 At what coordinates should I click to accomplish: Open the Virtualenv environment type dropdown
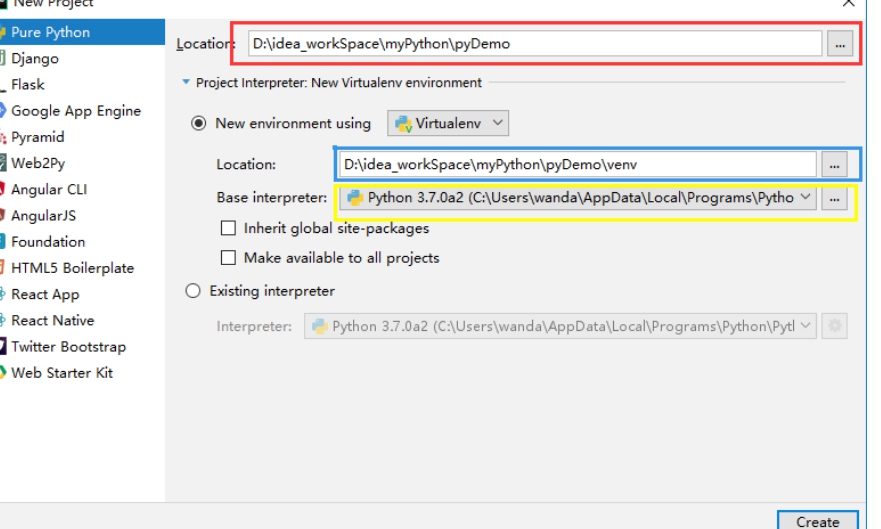(x=448, y=124)
